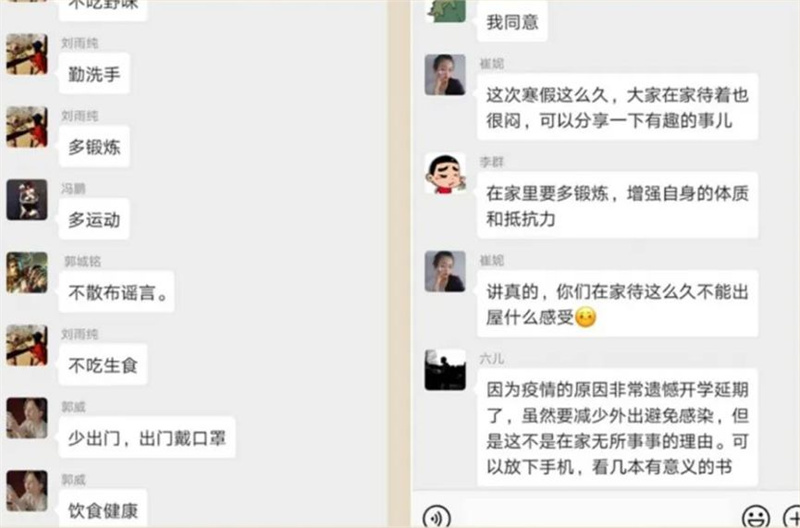Viewport: 800px width, 528px height.
Task: Open 六儿's dark silhouette avatar
Action: 445,370
